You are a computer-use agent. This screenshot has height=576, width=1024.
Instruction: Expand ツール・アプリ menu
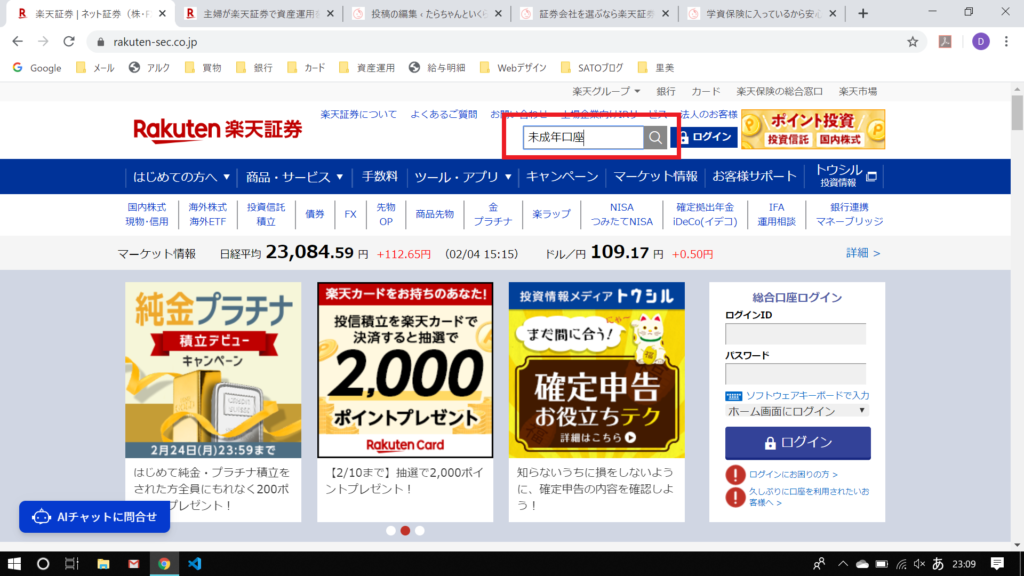(463, 176)
